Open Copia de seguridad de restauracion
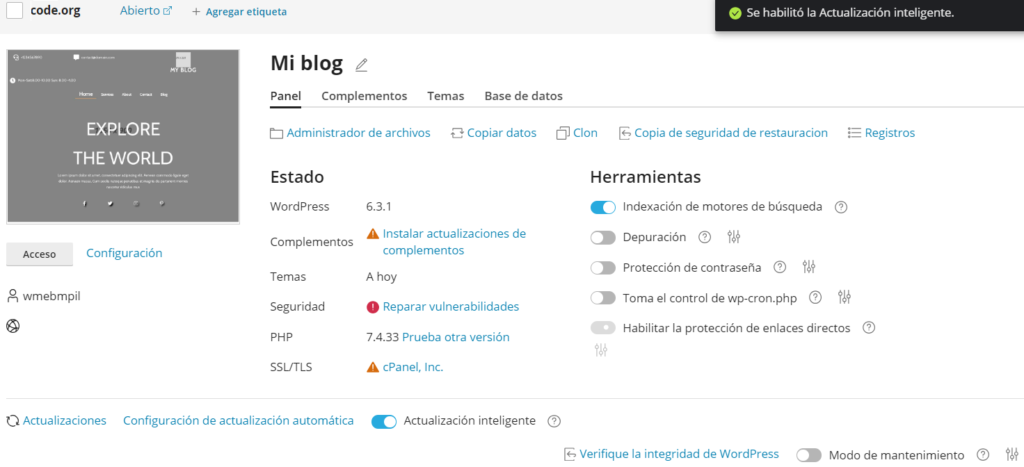1024x467 pixels. click(723, 133)
